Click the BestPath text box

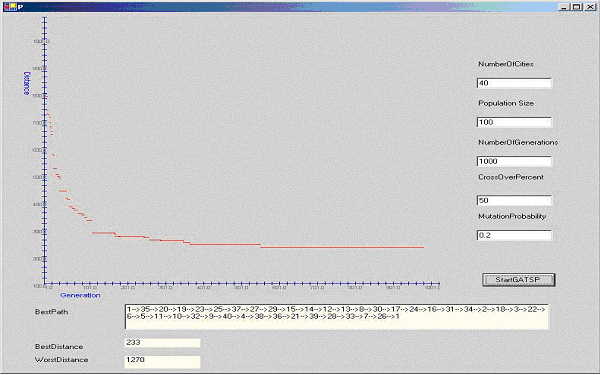(x=337, y=317)
